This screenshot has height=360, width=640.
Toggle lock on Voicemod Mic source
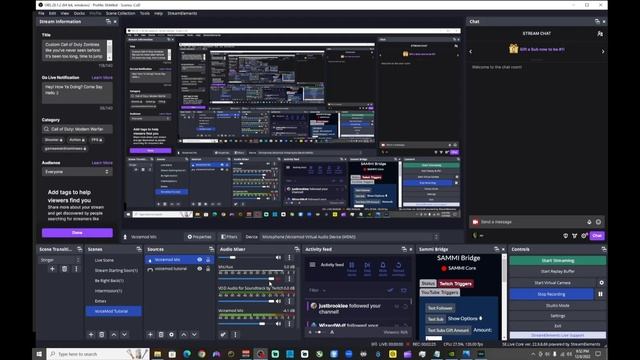(208, 260)
